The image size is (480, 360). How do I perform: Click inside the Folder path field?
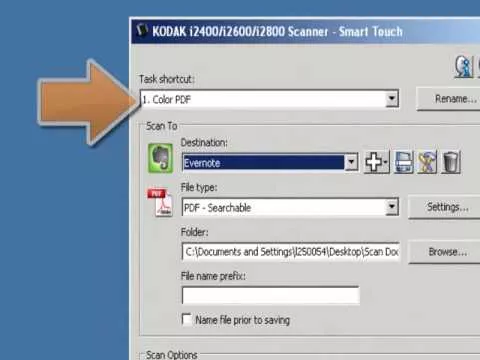pos(291,252)
